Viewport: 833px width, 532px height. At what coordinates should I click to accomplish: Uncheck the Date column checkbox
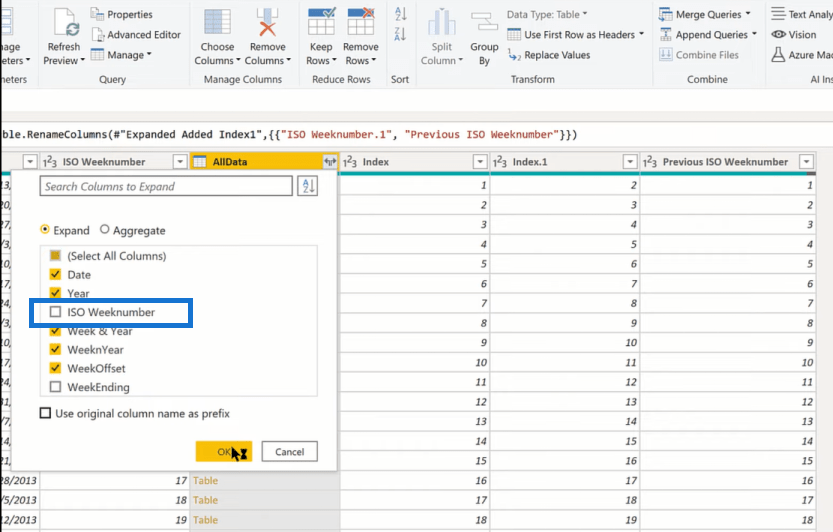(x=55, y=274)
